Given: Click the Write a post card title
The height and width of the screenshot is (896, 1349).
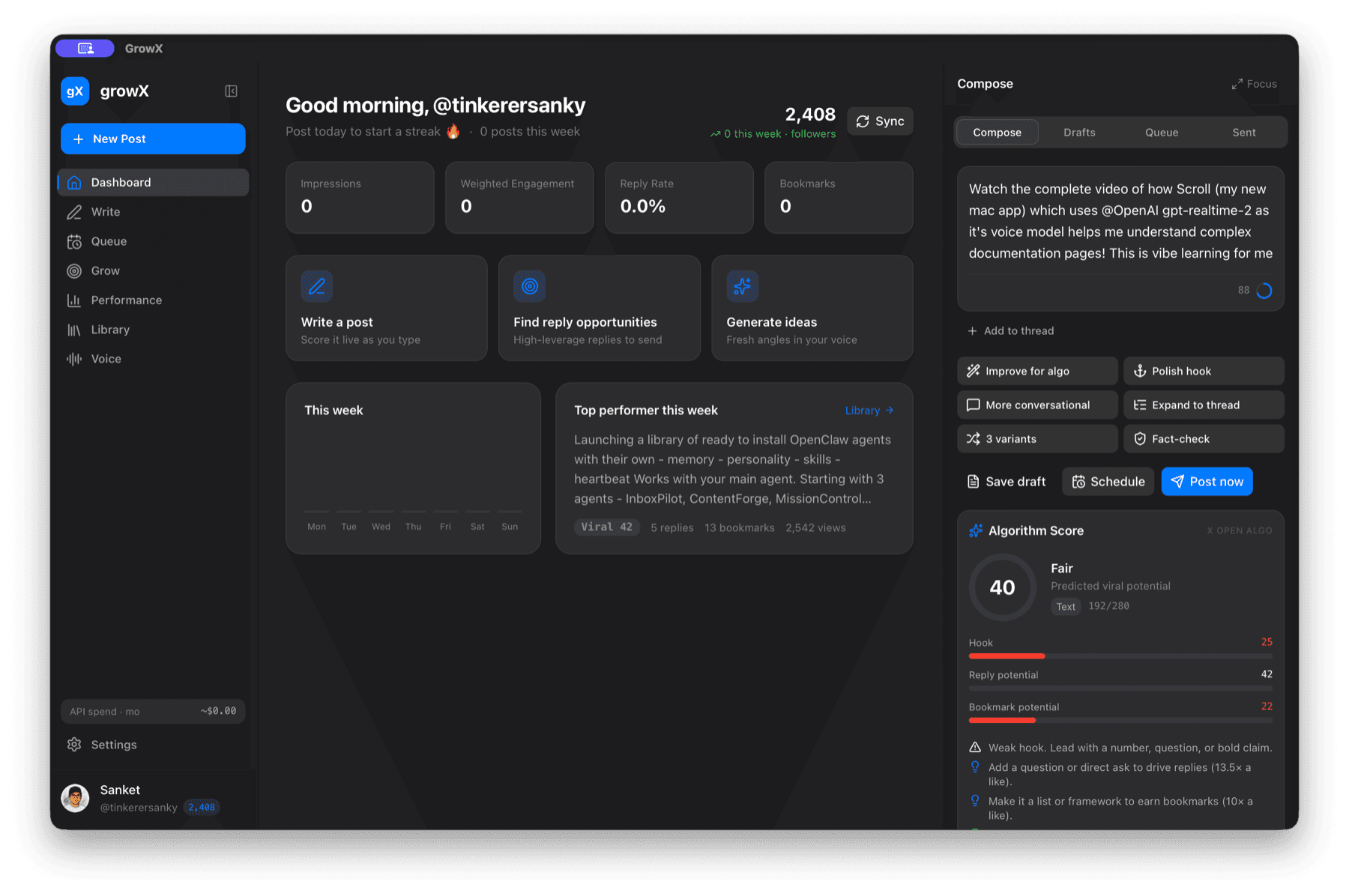Looking at the screenshot, I should point(337,322).
